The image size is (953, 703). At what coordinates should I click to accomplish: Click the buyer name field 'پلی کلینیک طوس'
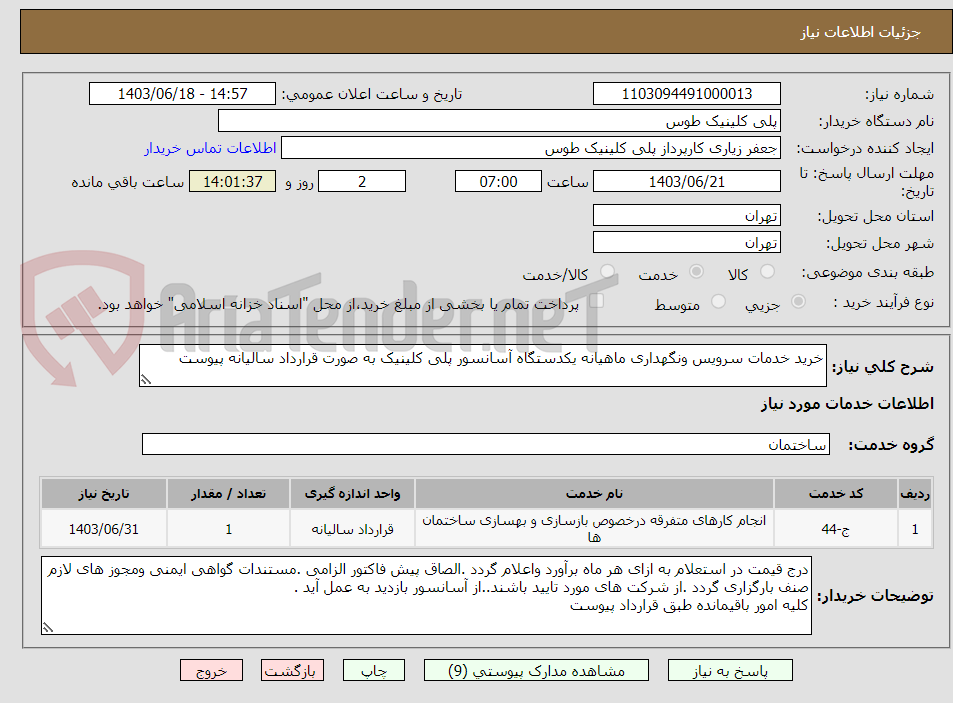point(499,121)
